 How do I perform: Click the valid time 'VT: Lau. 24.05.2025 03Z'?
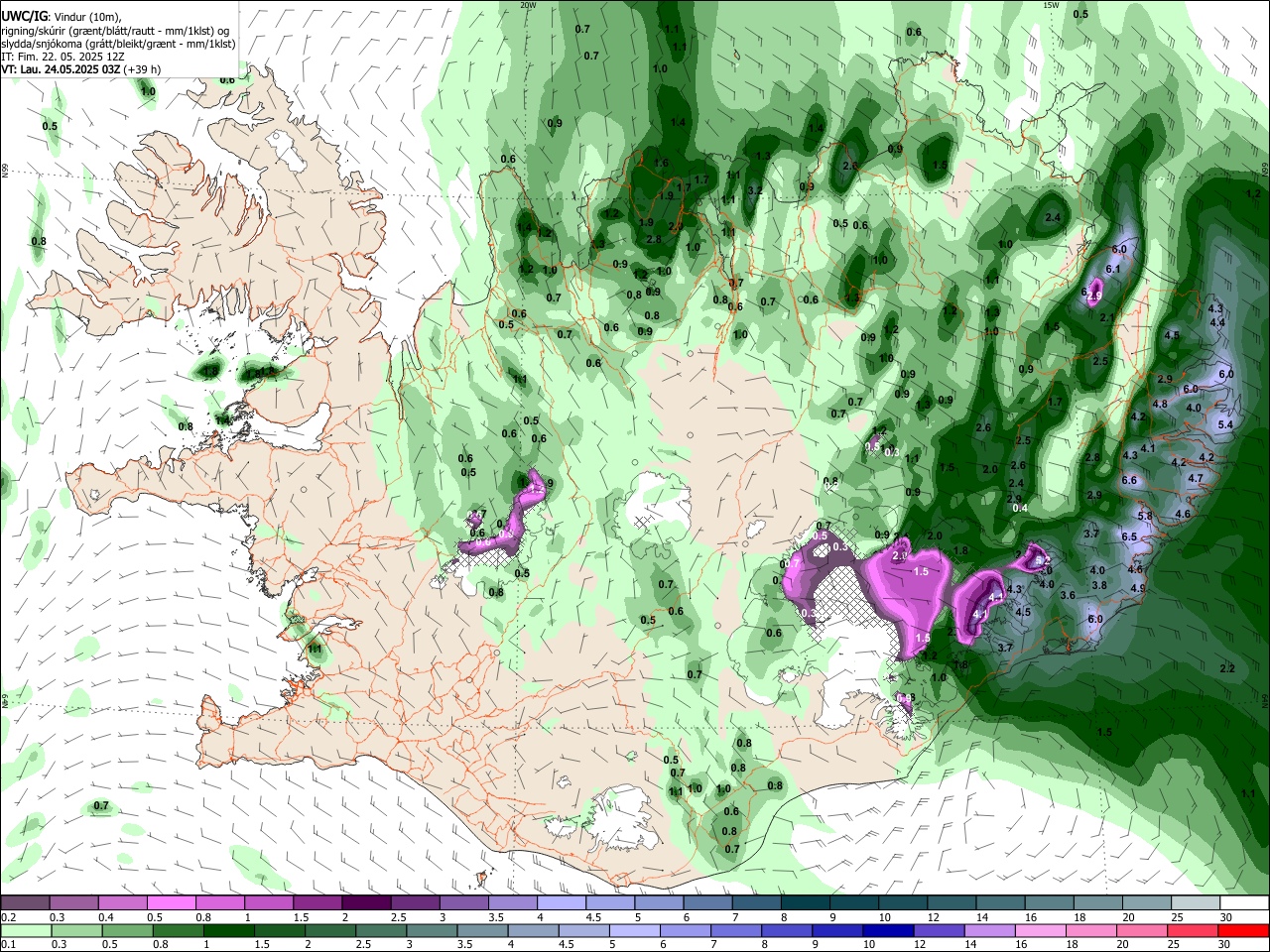(62, 69)
